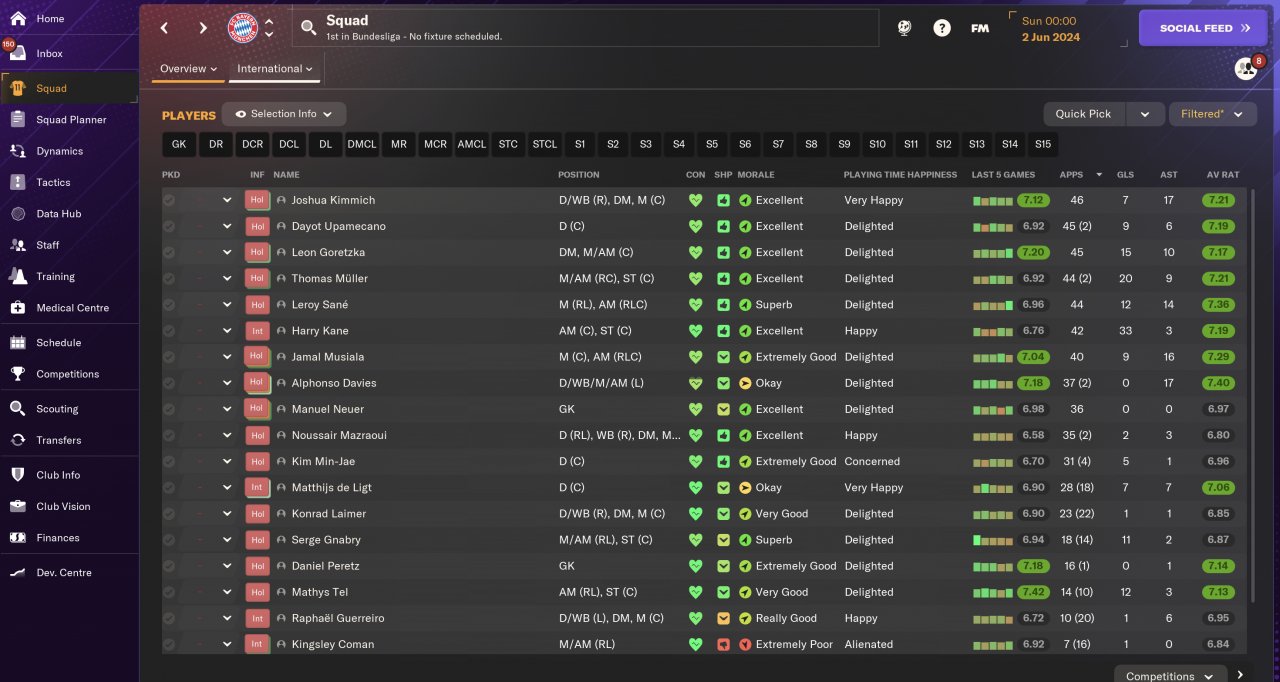Toggle pick checkbox for Kingsley Coman

pyautogui.click(x=169, y=644)
